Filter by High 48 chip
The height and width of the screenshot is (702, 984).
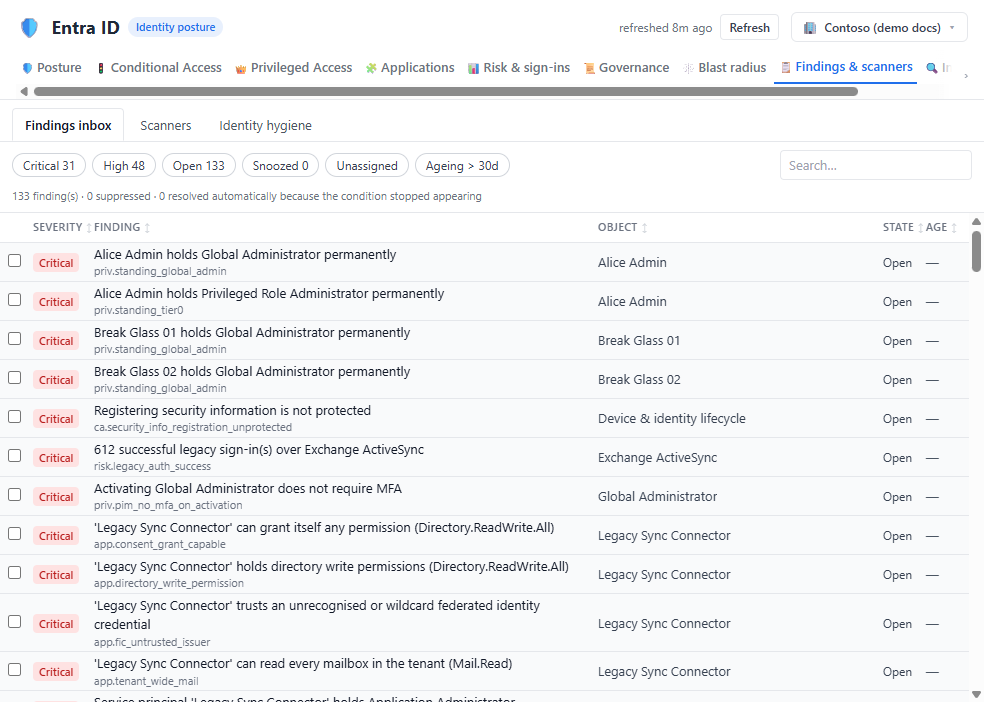tap(124, 166)
